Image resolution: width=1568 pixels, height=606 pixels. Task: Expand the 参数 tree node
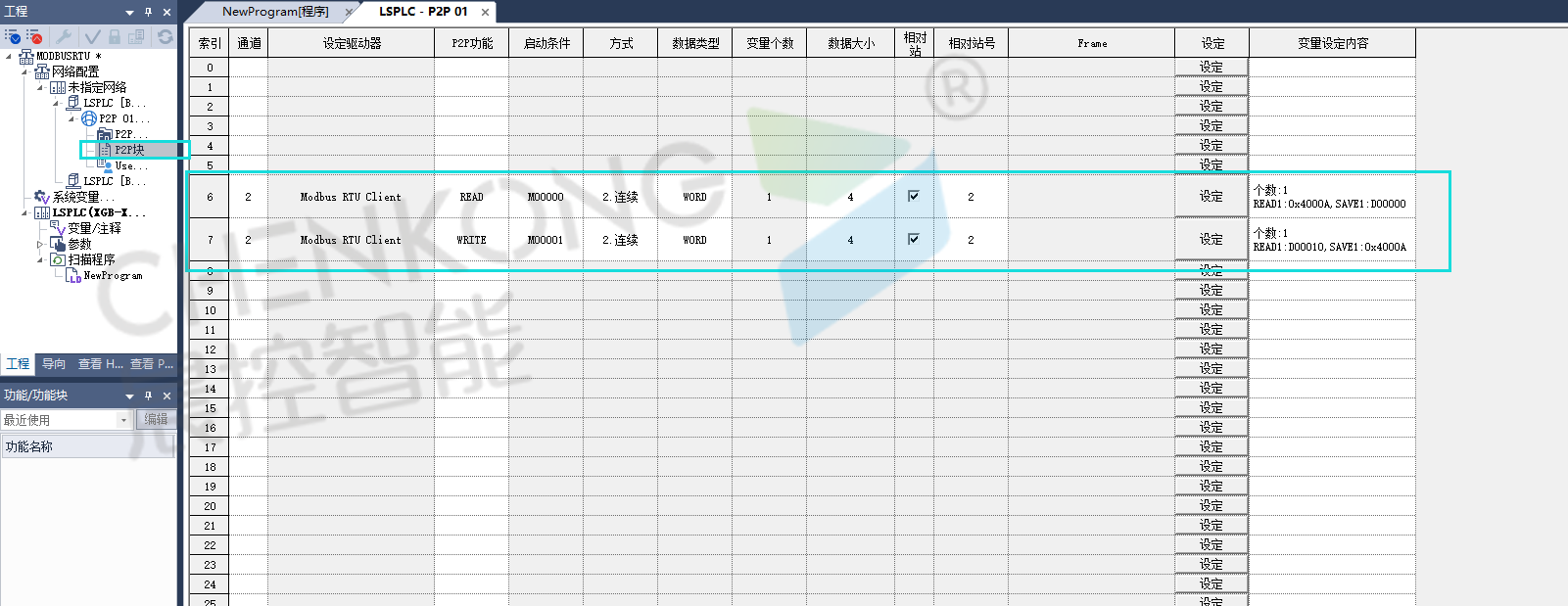pos(40,244)
